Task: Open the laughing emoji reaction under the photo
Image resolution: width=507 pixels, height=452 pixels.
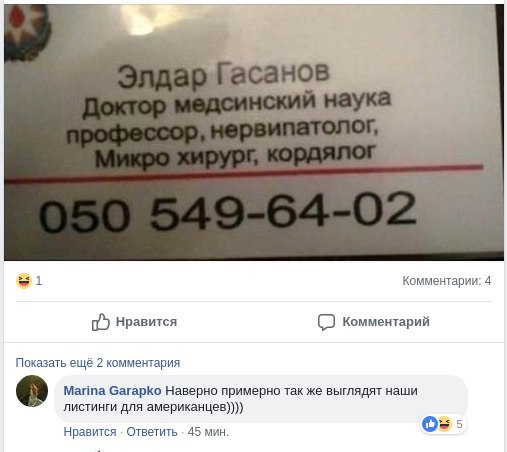Action: click(x=24, y=281)
